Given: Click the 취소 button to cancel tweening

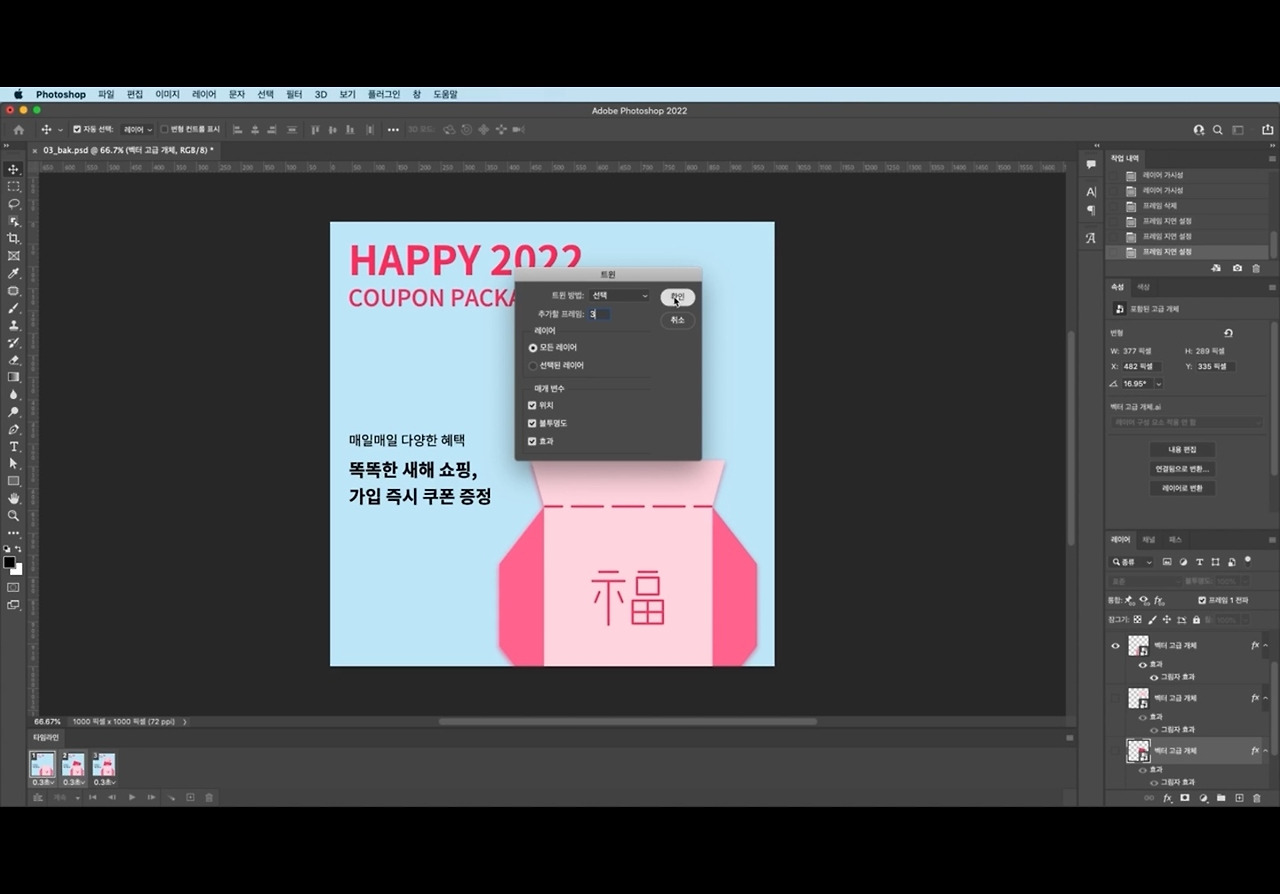Looking at the screenshot, I should pyautogui.click(x=677, y=320).
